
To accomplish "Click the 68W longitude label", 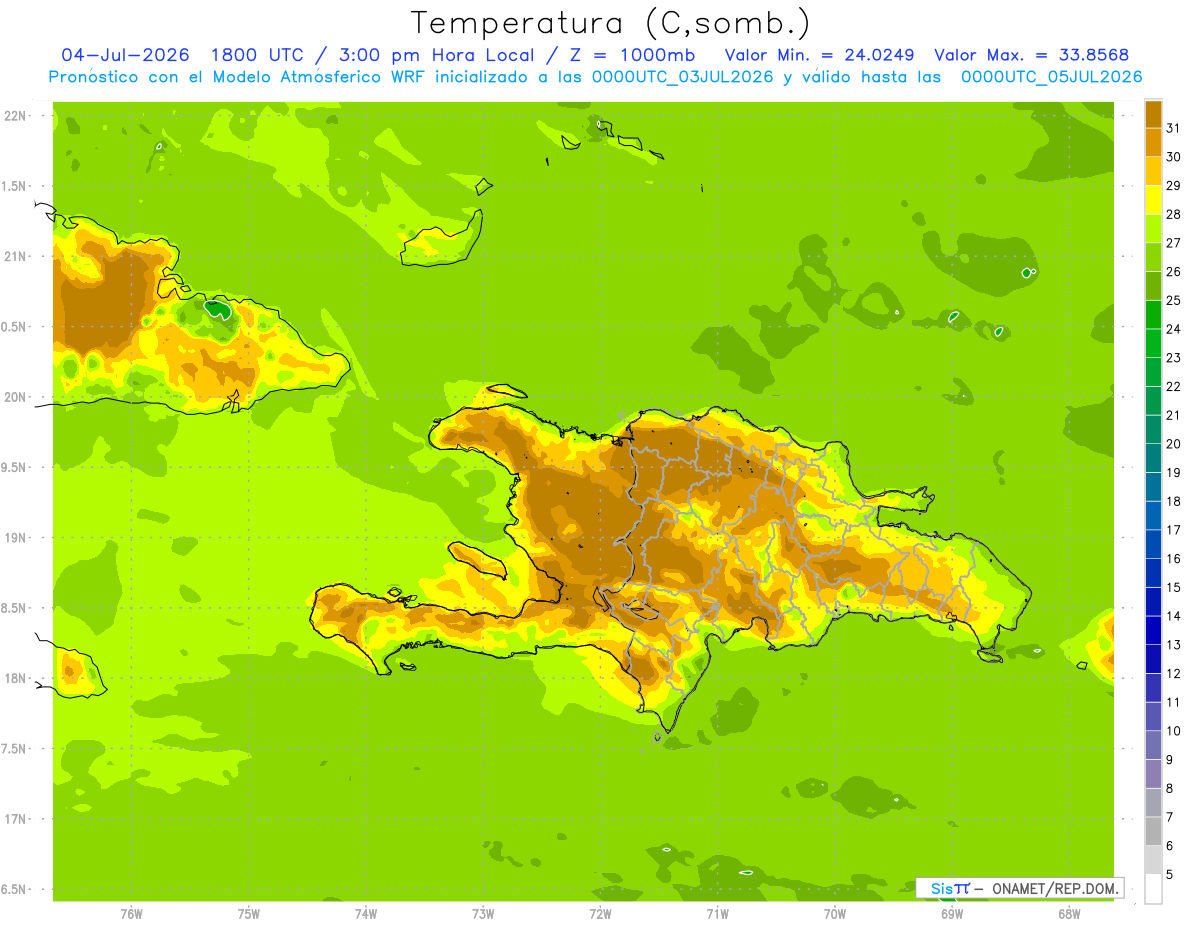I will click(1068, 913).
